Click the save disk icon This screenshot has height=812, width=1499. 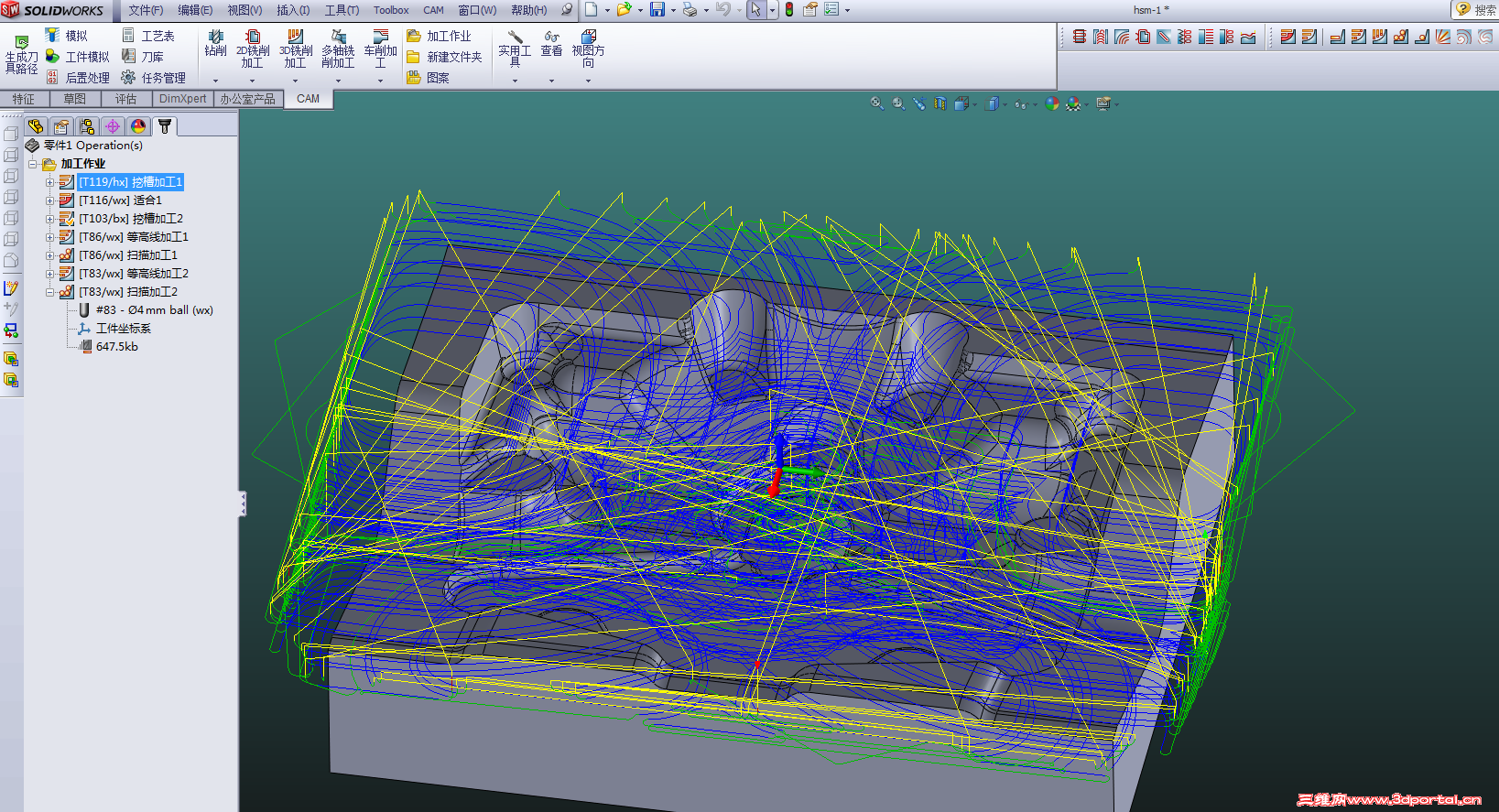click(657, 10)
